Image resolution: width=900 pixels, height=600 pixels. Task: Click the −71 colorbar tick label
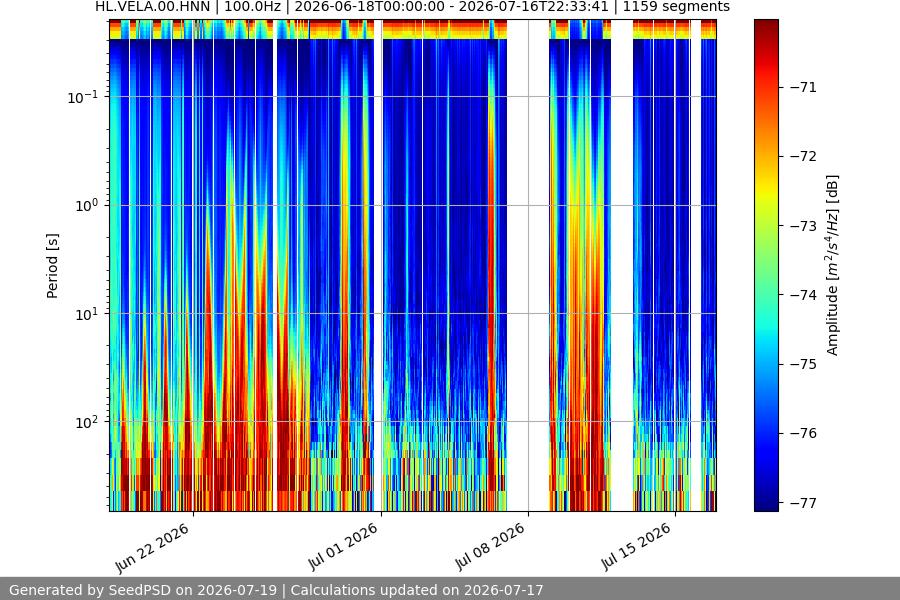click(802, 87)
